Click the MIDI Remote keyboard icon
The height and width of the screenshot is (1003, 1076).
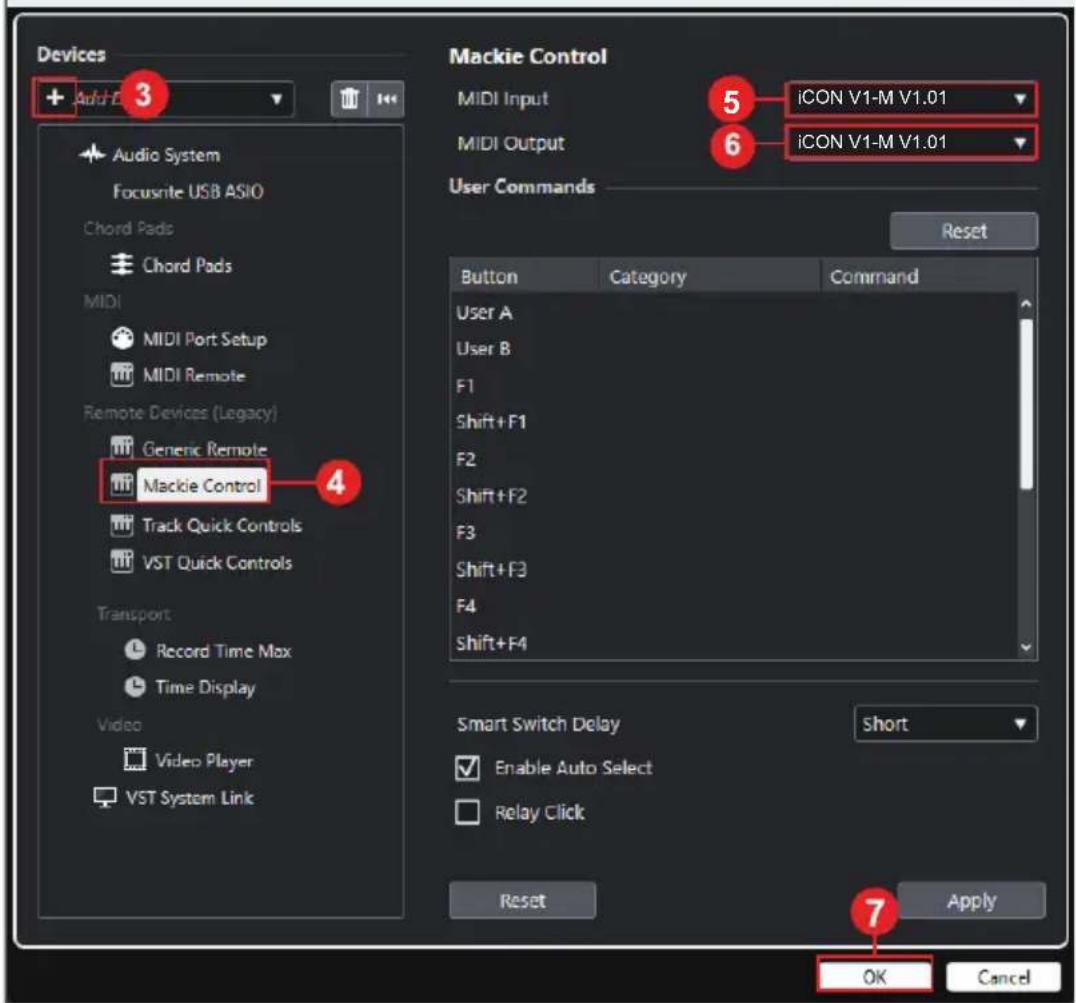[x=121, y=375]
